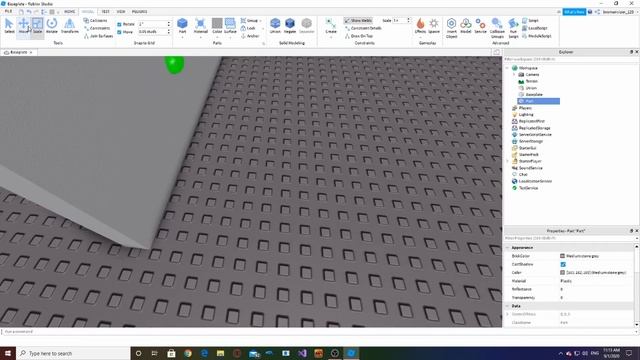The image size is (640, 360).
Task: Open the FILE menu
Action: pos(8,11)
